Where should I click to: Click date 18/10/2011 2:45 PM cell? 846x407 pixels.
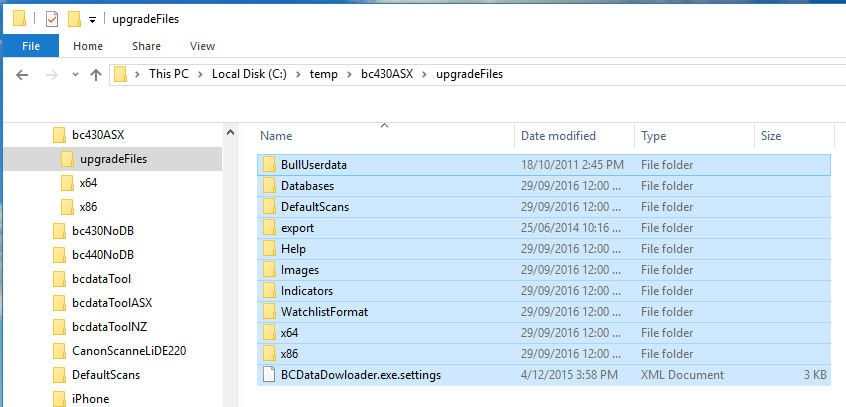coord(572,165)
